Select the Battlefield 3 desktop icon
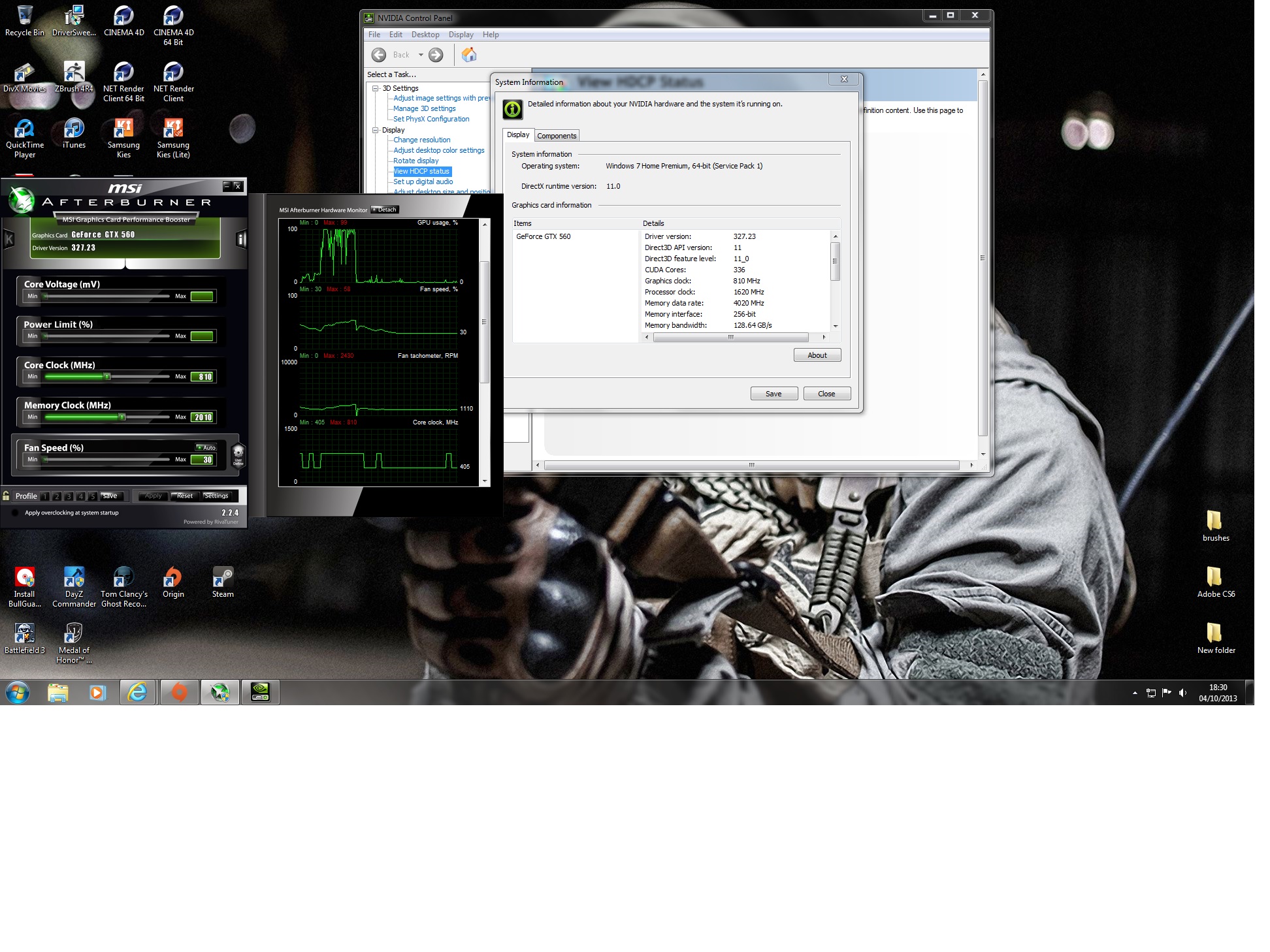The width and height of the screenshot is (1270, 952). point(25,638)
